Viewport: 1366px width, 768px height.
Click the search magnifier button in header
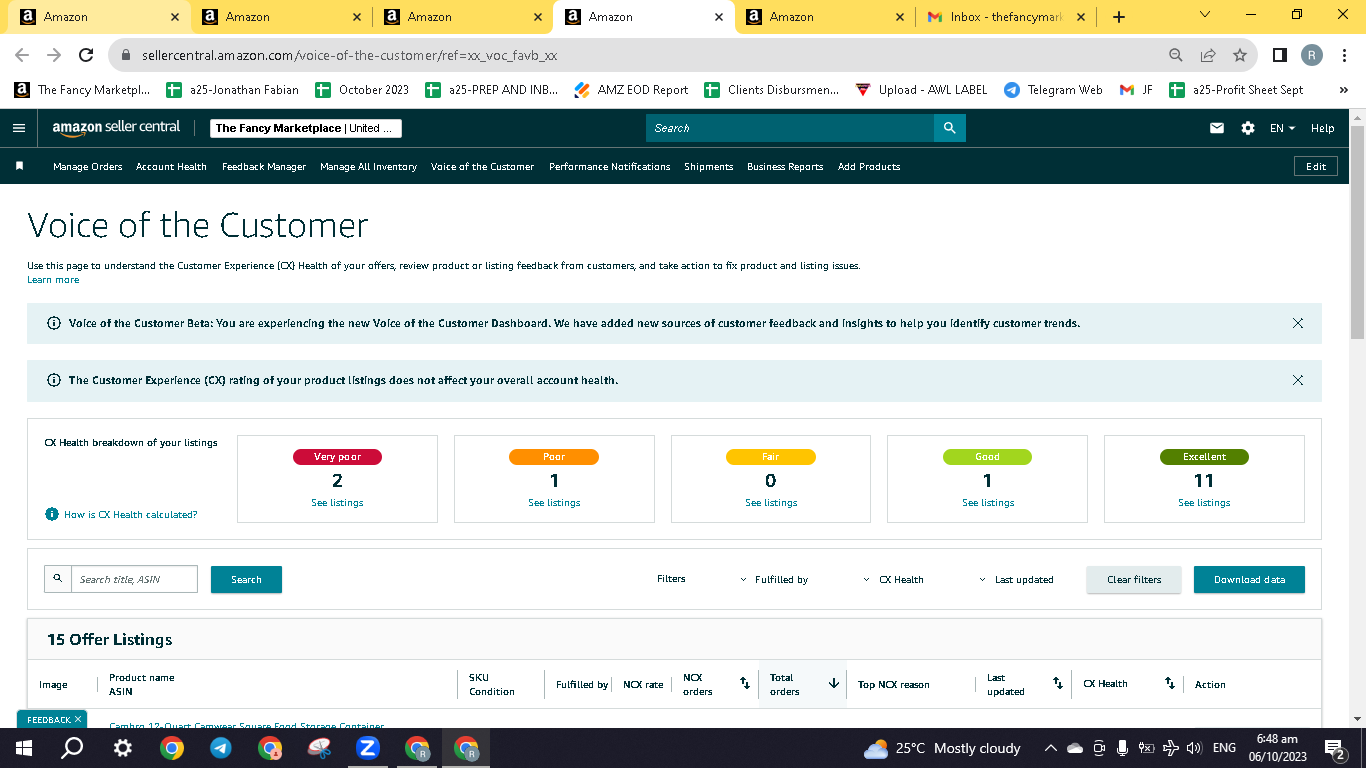tap(949, 128)
